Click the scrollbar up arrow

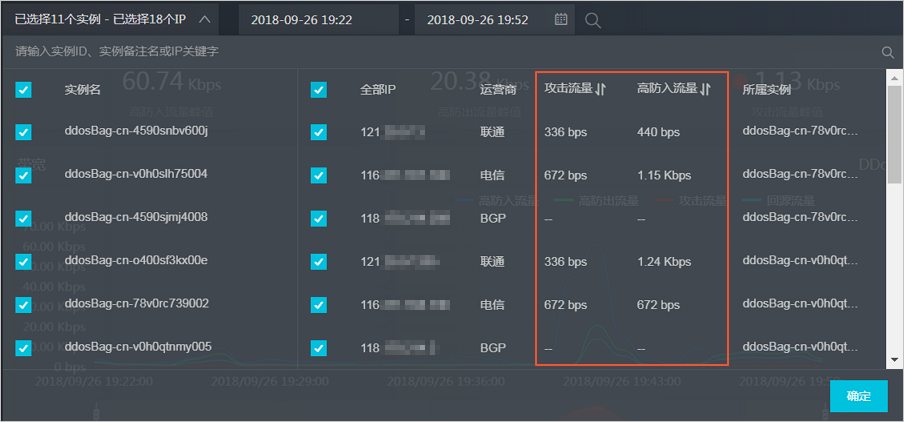tap(894, 77)
